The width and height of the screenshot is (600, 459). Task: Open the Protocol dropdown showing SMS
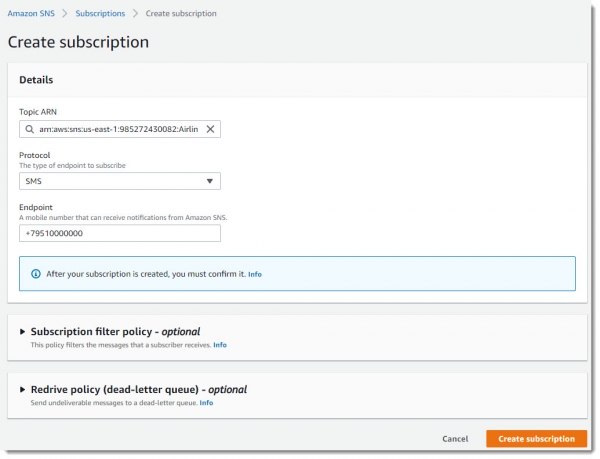(119, 181)
